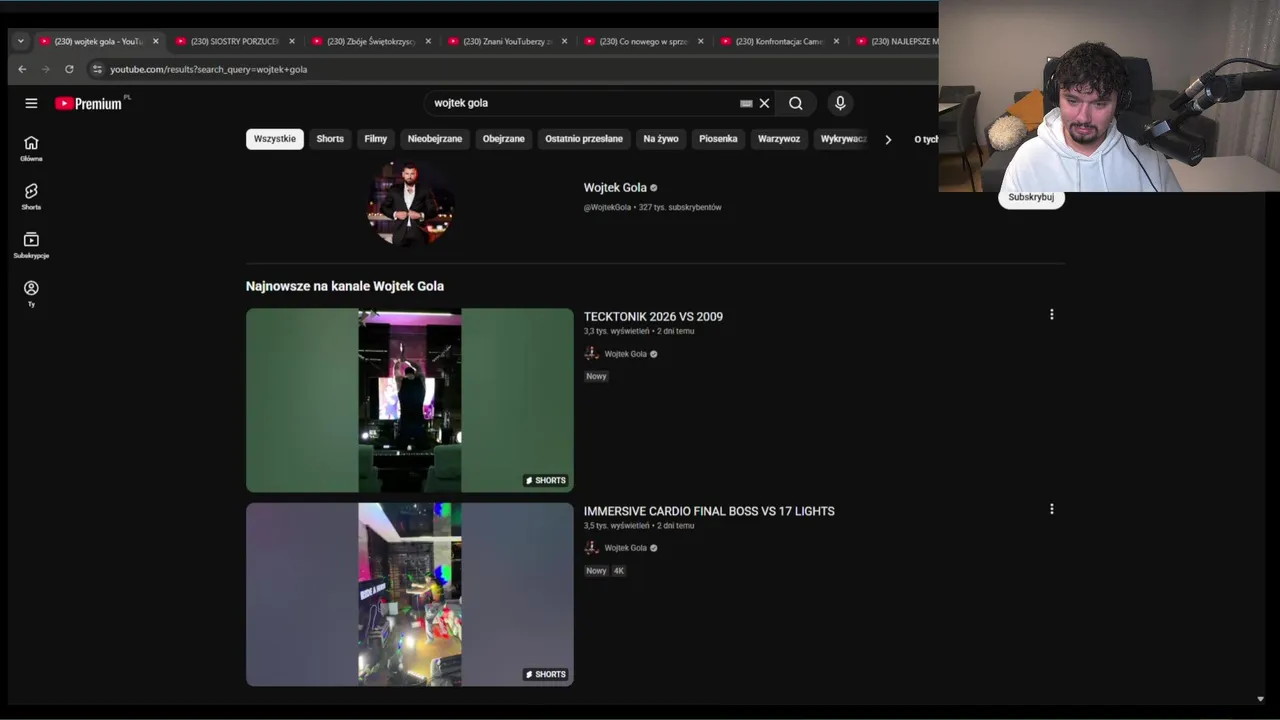Open Shorts from the left sidebar

[31, 196]
